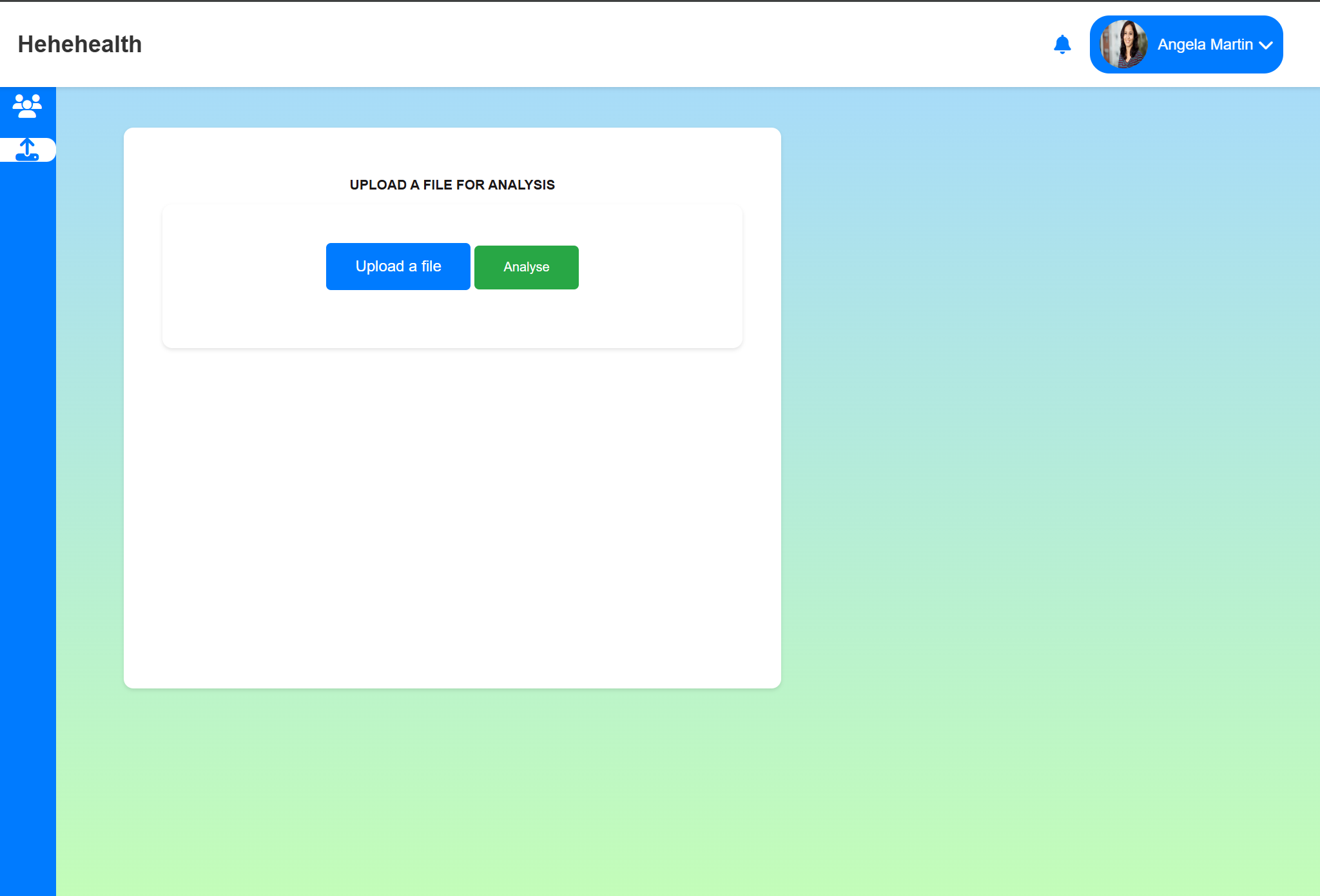Click Angela Martin's profile photo
1320x896 pixels.
click(x=1123, y=44)
